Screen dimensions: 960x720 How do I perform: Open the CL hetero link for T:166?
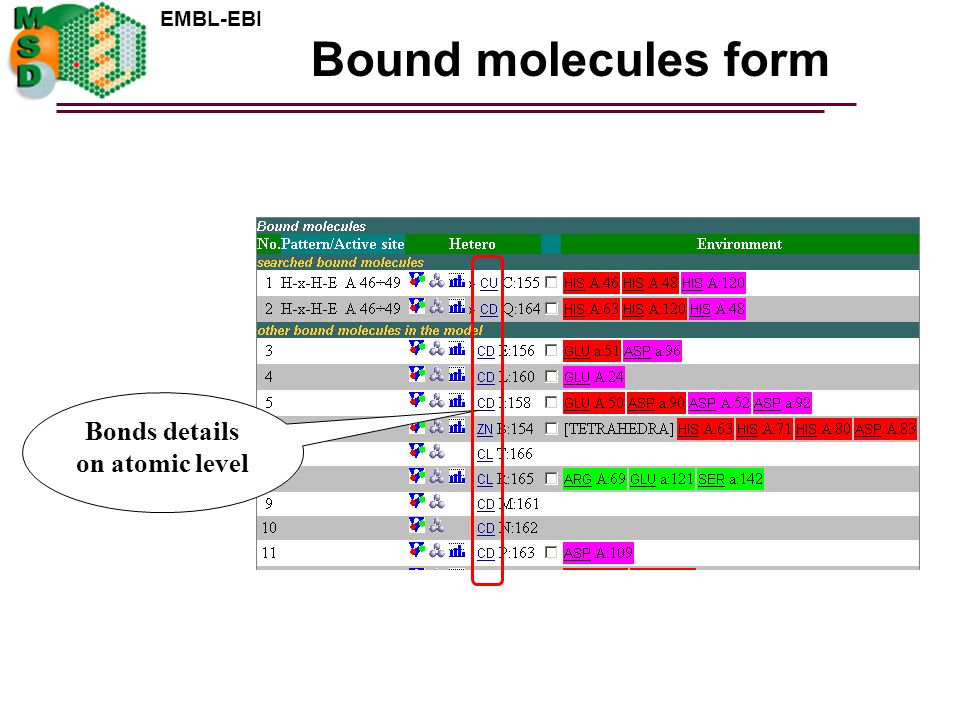485,454
